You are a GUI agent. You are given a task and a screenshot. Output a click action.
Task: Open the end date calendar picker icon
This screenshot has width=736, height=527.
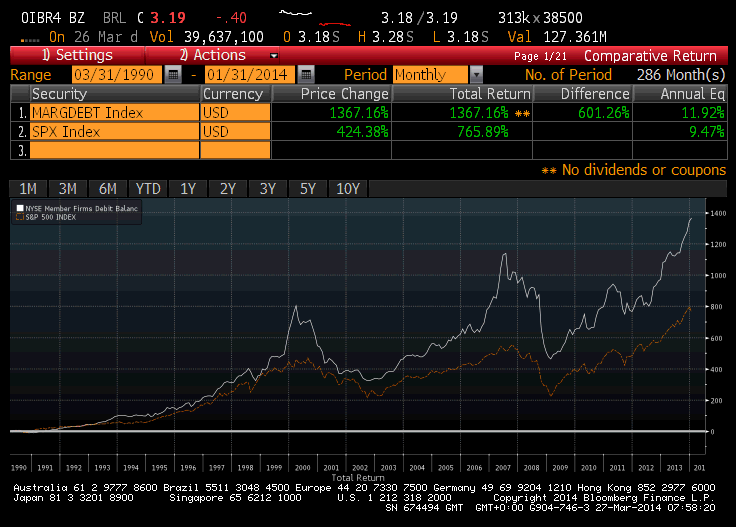click(306, 75)
